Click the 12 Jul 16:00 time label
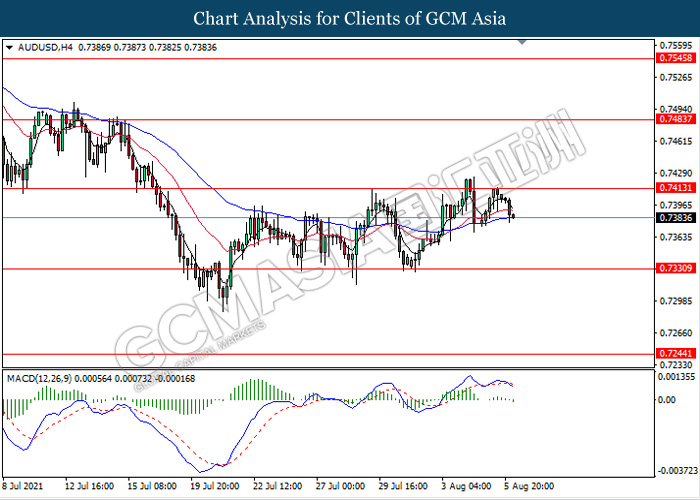The image size is (700, 500). [x=88, y=486]
